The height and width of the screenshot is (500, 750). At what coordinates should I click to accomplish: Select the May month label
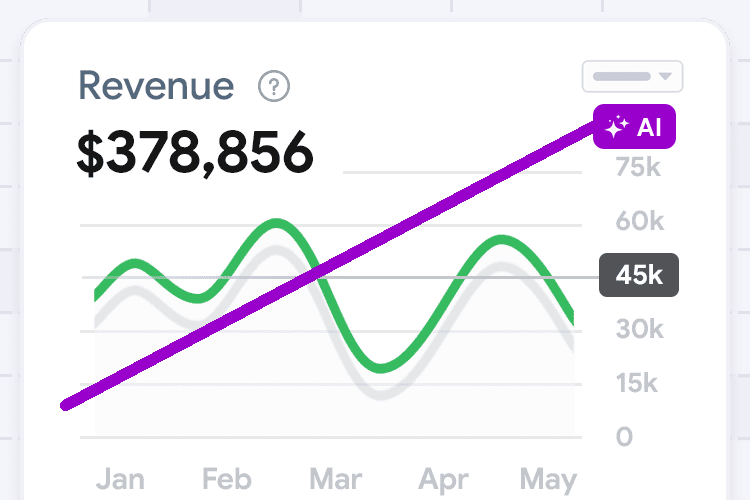[549, 479]
